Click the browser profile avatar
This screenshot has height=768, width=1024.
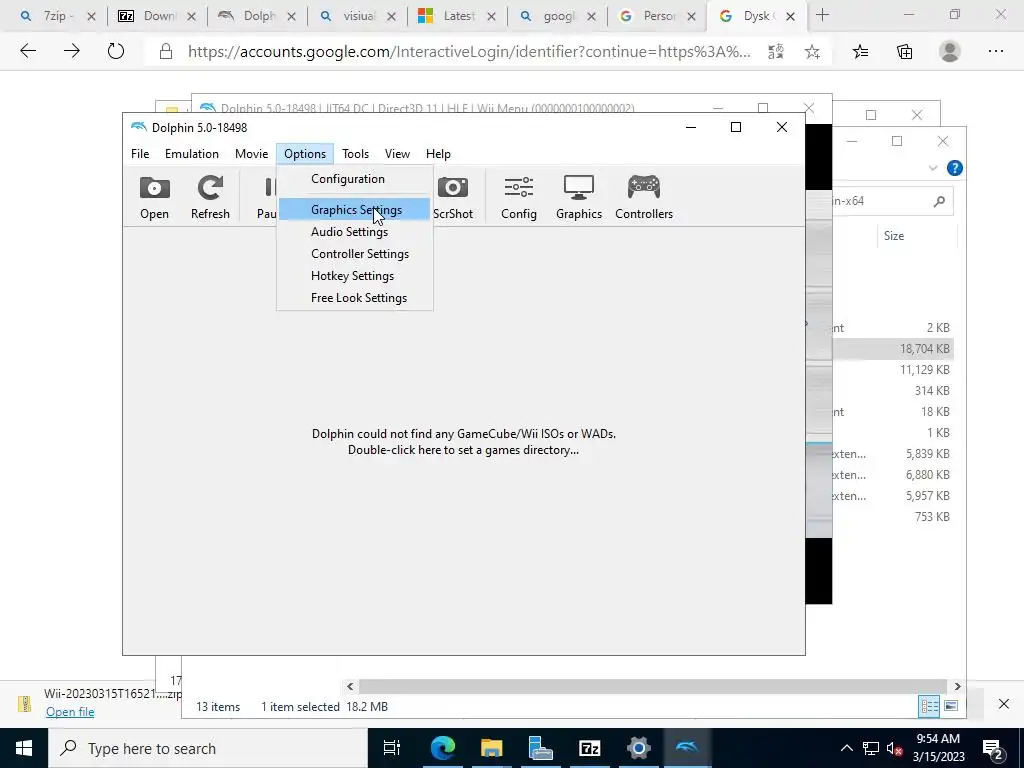coord(950,51)
